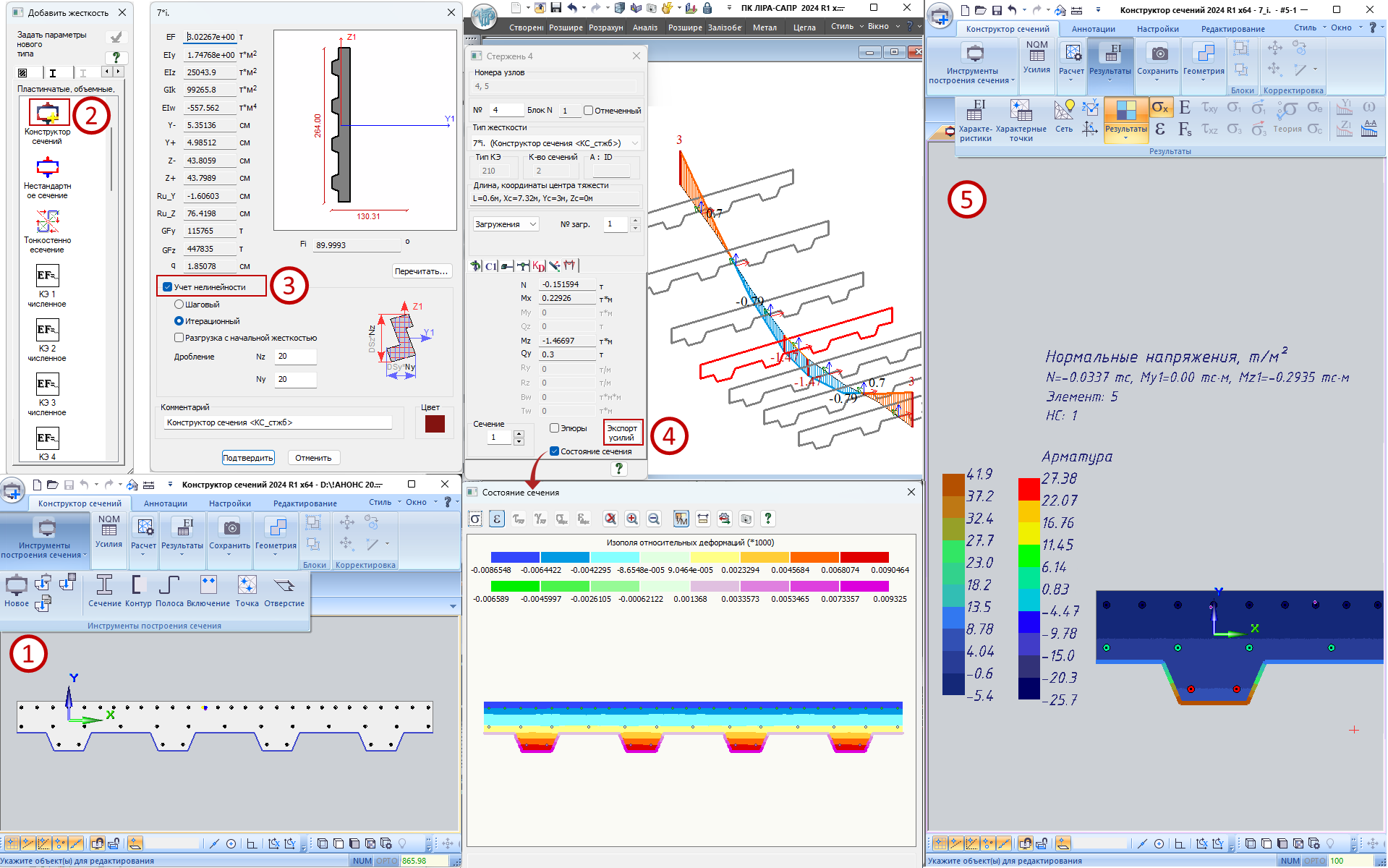The width and height of the screenshot is (1388, 868).
Task: Click the dark red Цвет swatch
Action: pos(435,424)
